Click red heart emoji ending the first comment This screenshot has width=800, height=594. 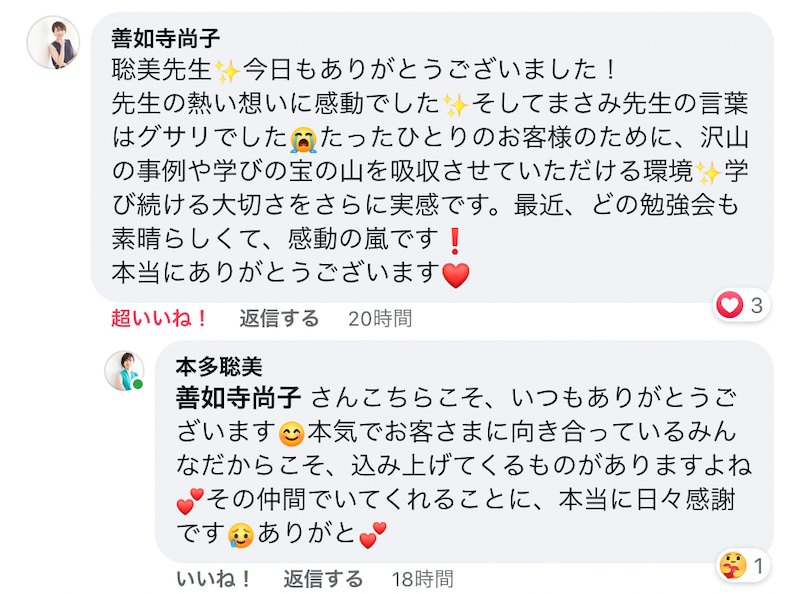point(455,273)
